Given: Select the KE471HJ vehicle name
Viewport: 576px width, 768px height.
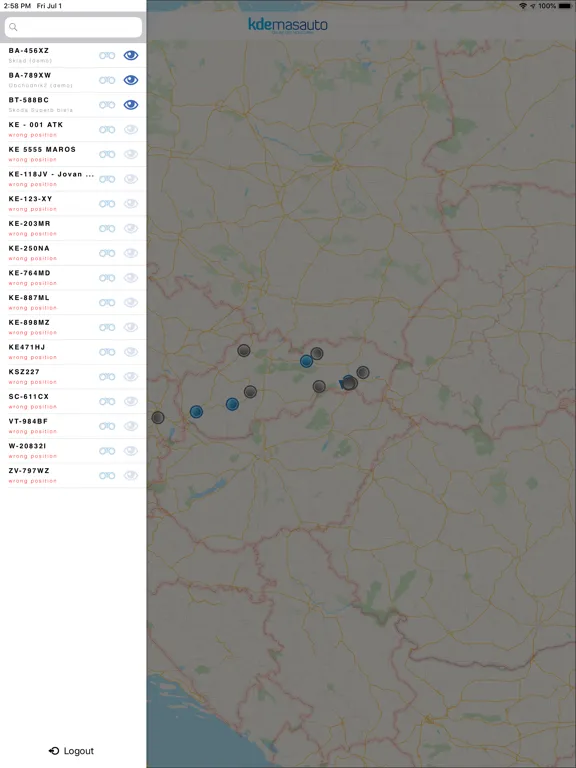Looking at the screenshot, I should 27,347.
